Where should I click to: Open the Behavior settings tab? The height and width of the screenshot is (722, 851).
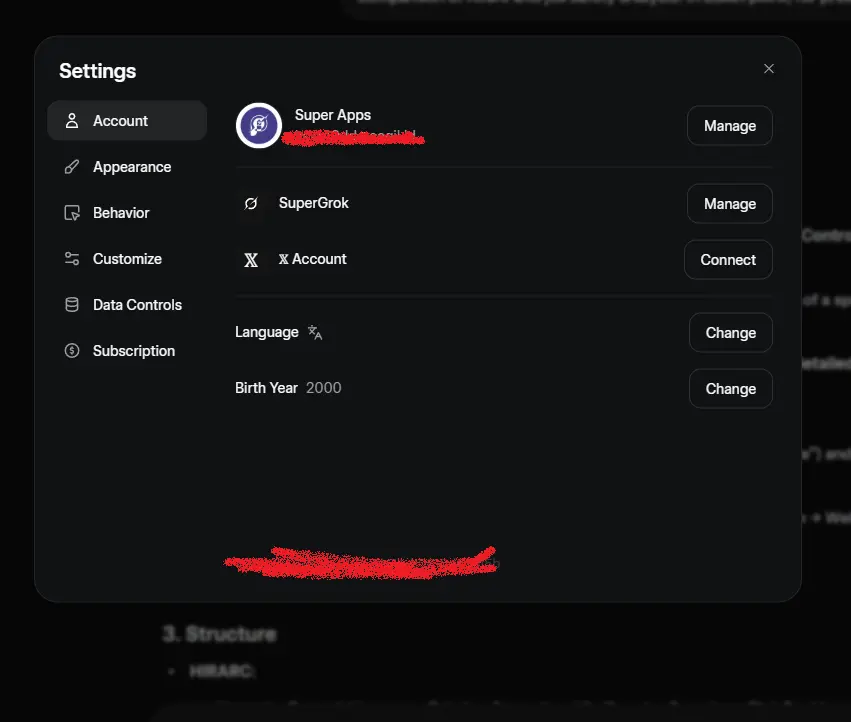[127, 213]
